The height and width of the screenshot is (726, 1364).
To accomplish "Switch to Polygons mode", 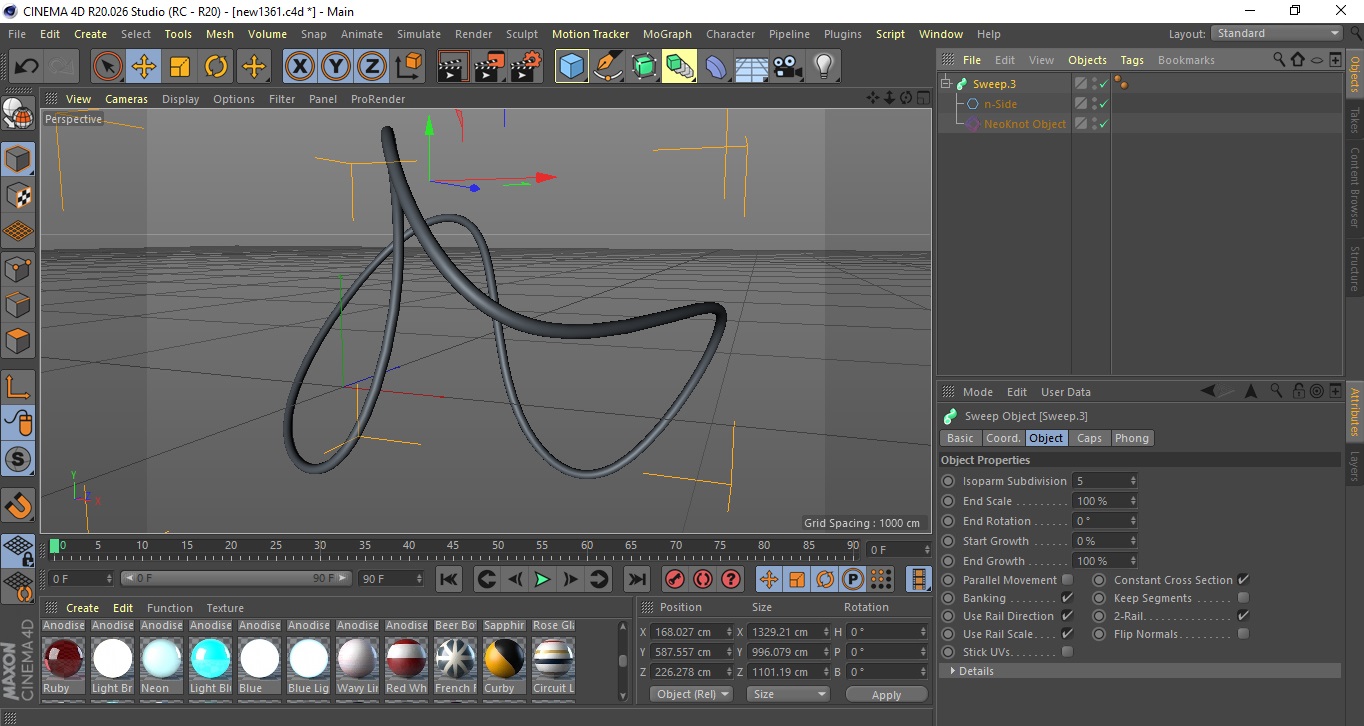I will [19, 340].
